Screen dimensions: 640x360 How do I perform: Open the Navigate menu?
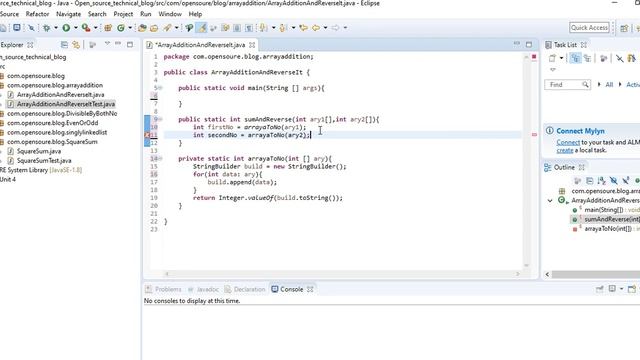point(68,14)
